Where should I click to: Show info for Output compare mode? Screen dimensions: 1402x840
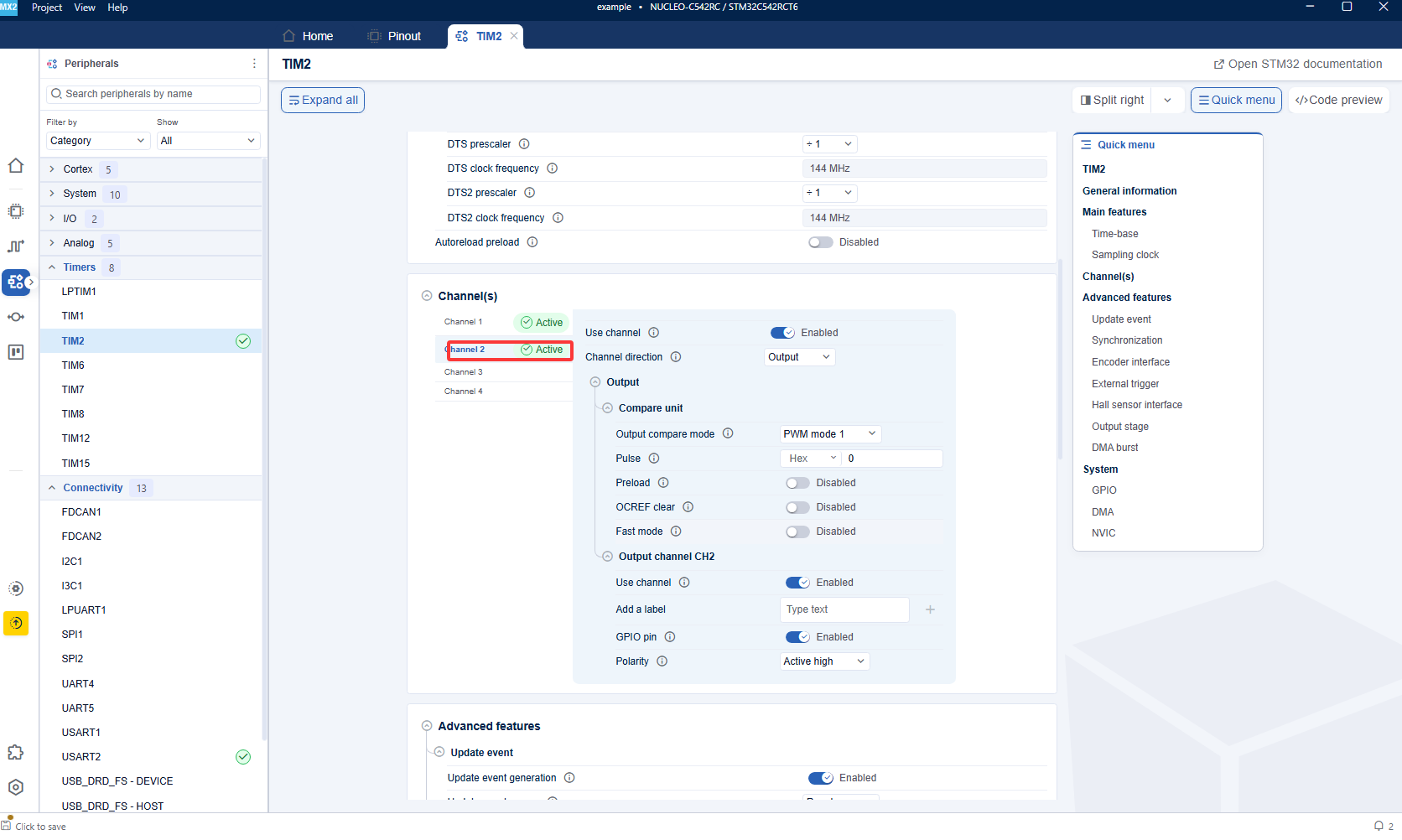tap(728, 433)
